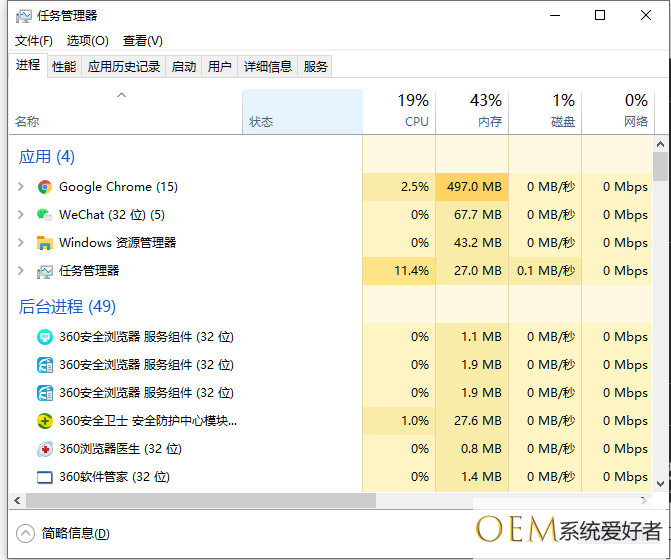Click the Google Chrome icon in process list
This screenshot has height=560, width=671.
(44, 187)
